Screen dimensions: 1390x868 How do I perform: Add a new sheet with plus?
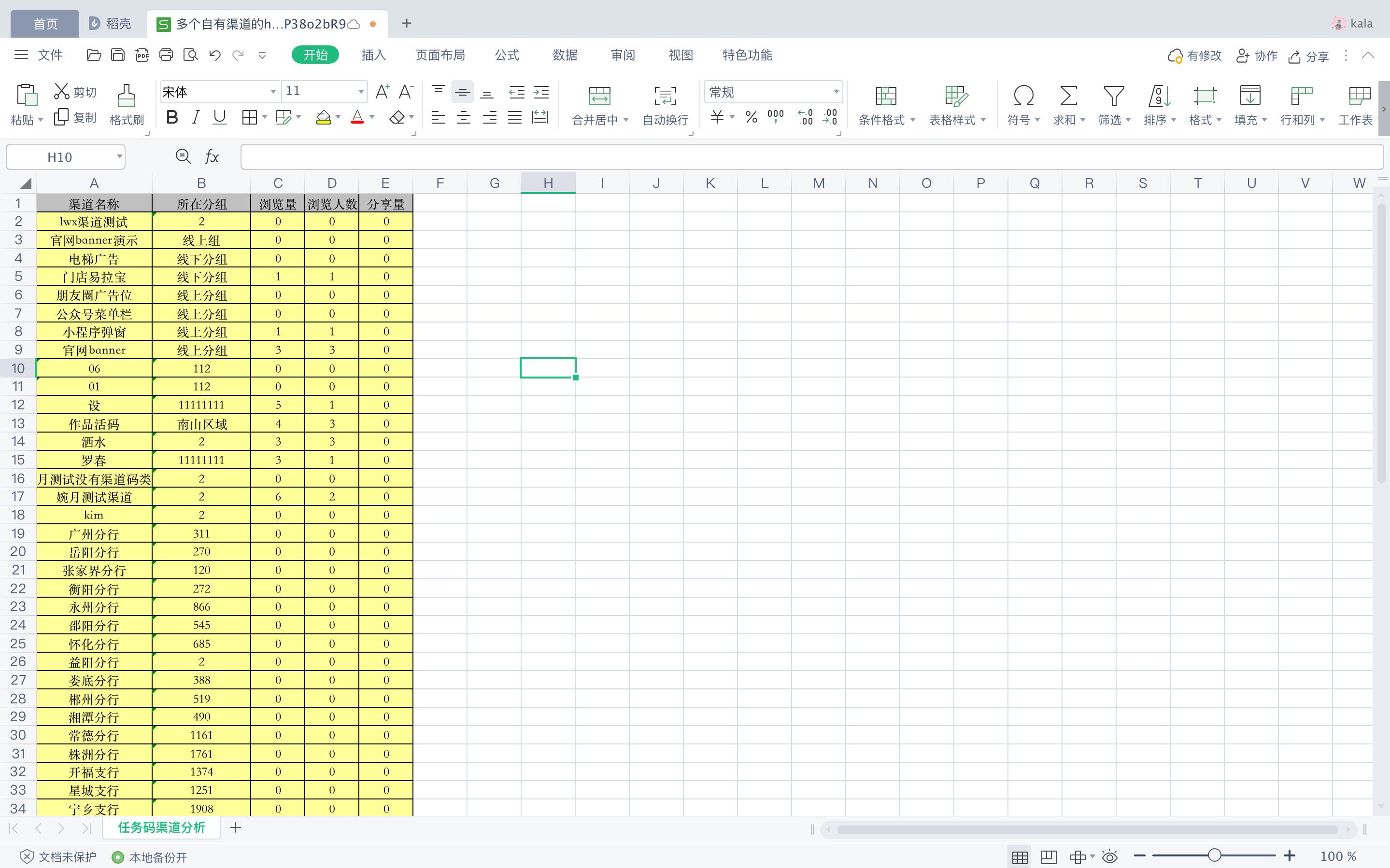coord(235,827)
